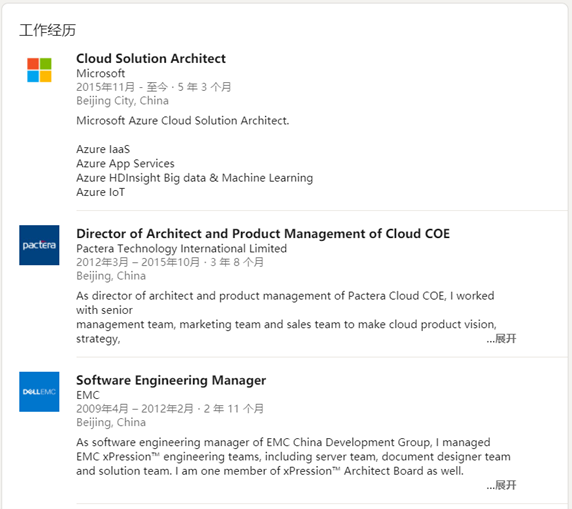Click the Azure HDInsight Big data line
The width and height of the screenshot is (572, 509).
click(195, 178)
